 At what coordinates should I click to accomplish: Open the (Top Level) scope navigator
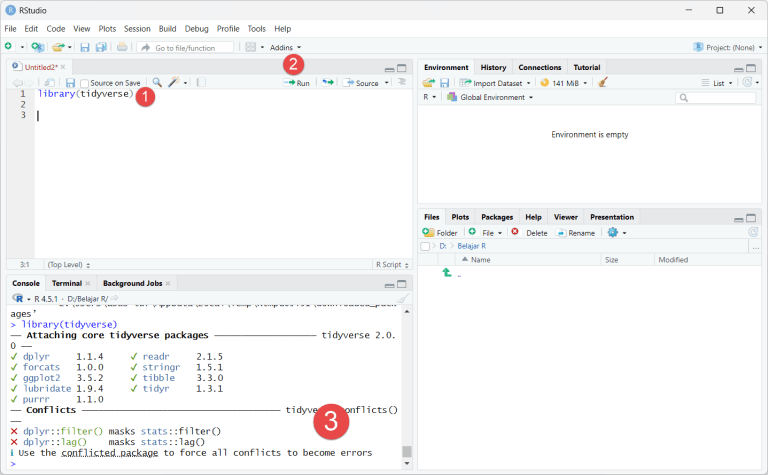[x=69, y=264]
